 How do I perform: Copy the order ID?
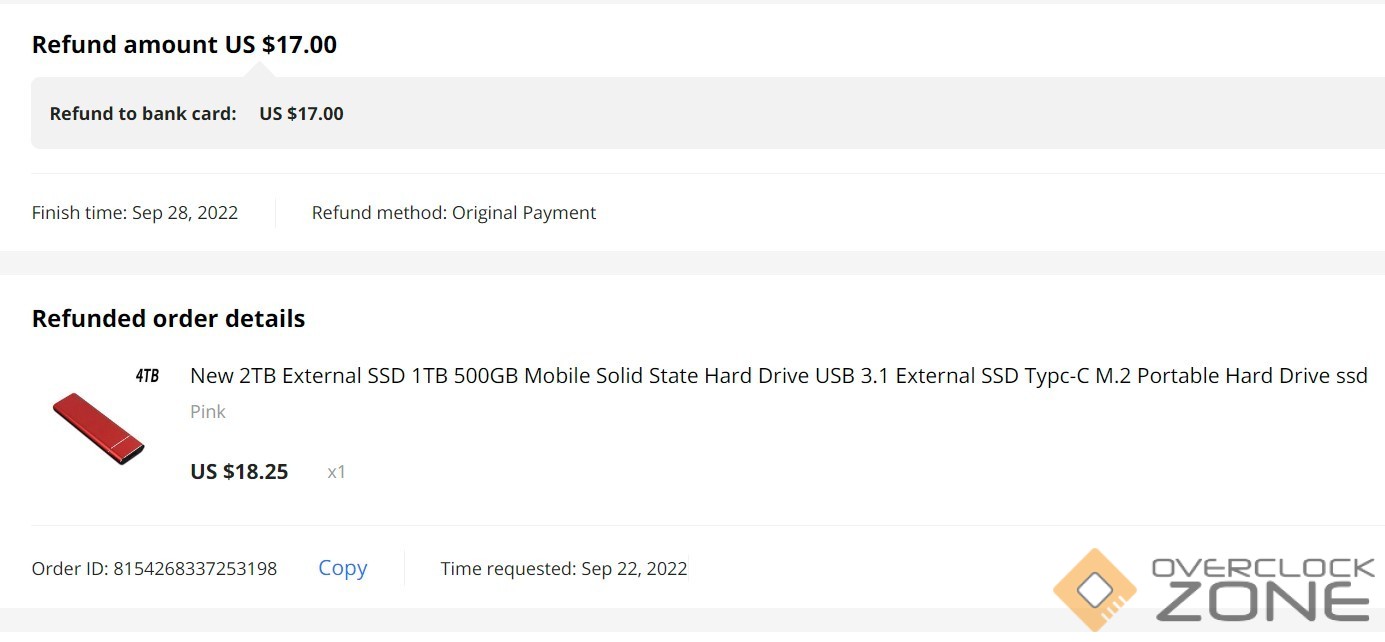(342, 568)
